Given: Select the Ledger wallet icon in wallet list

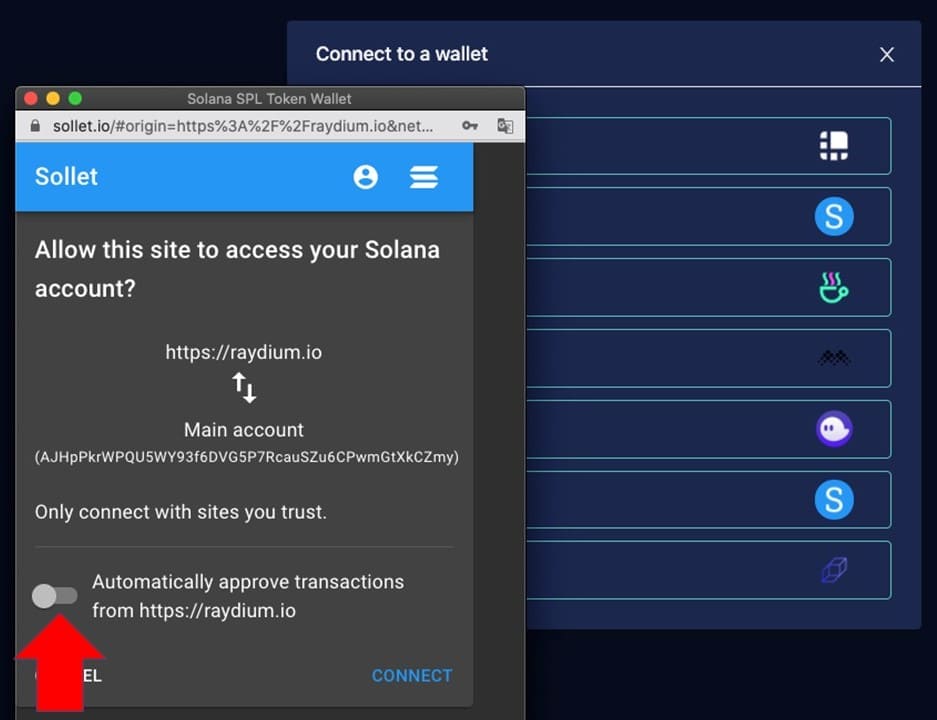Looking at the screenshot, I should tap(834, 146).
